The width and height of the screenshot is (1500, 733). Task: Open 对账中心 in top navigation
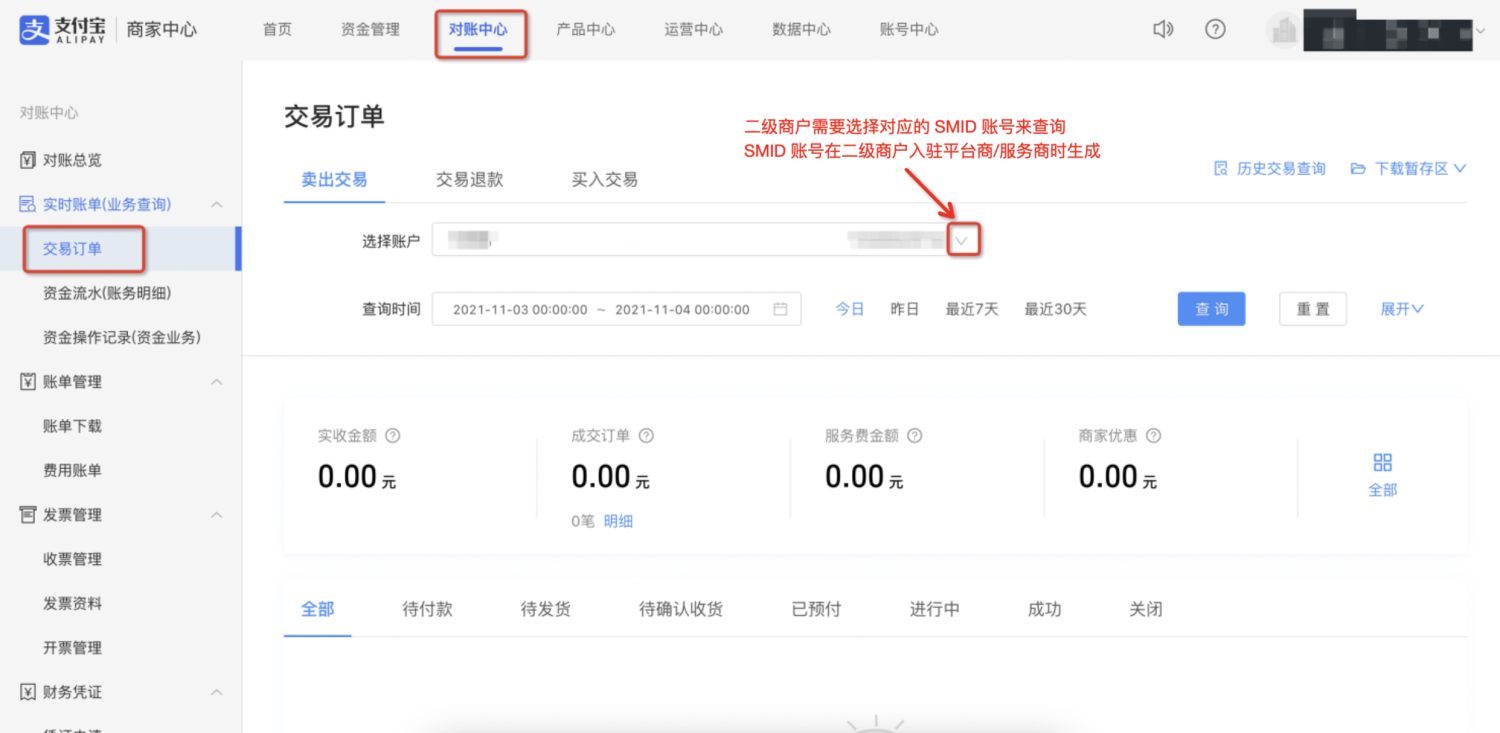point(478,30)
